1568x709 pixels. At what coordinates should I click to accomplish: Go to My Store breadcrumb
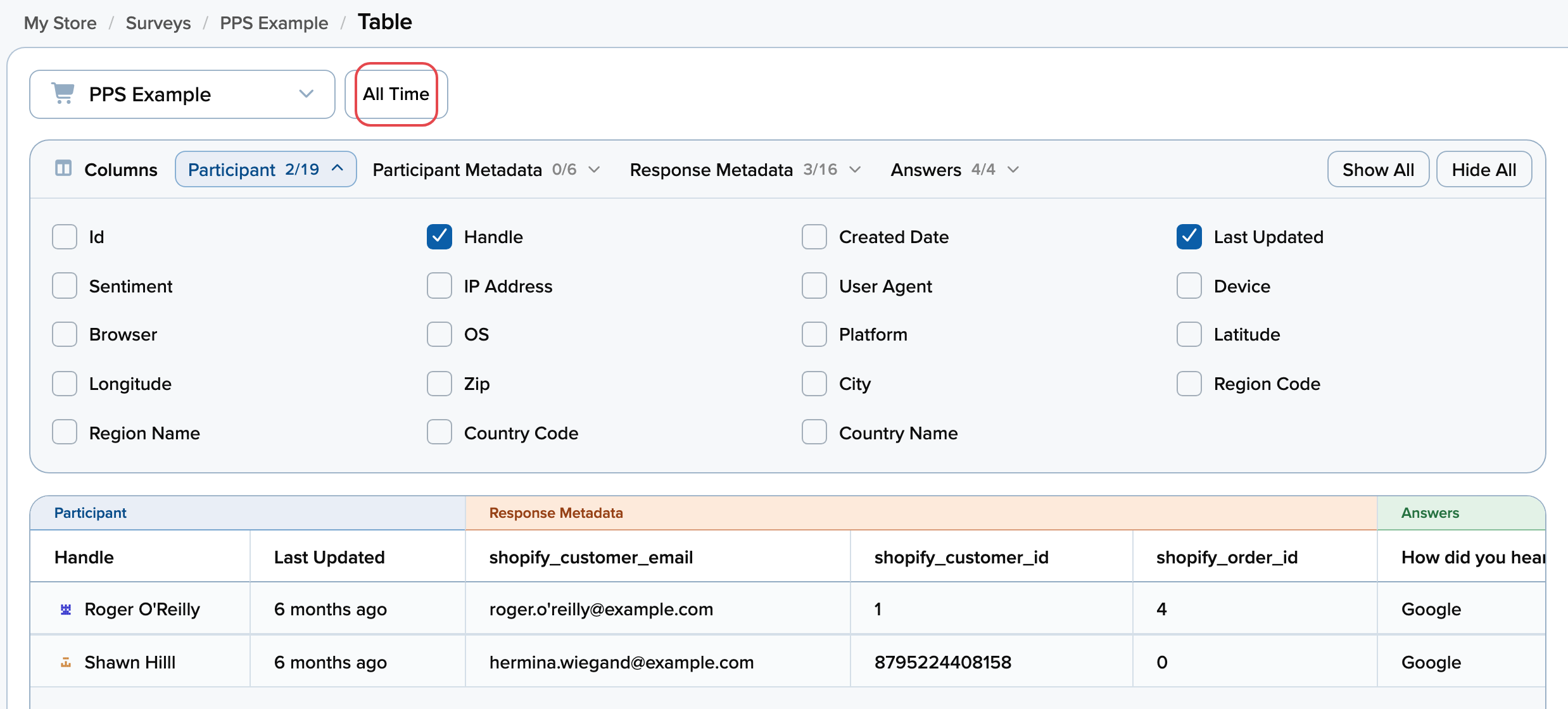pos(60,23)
